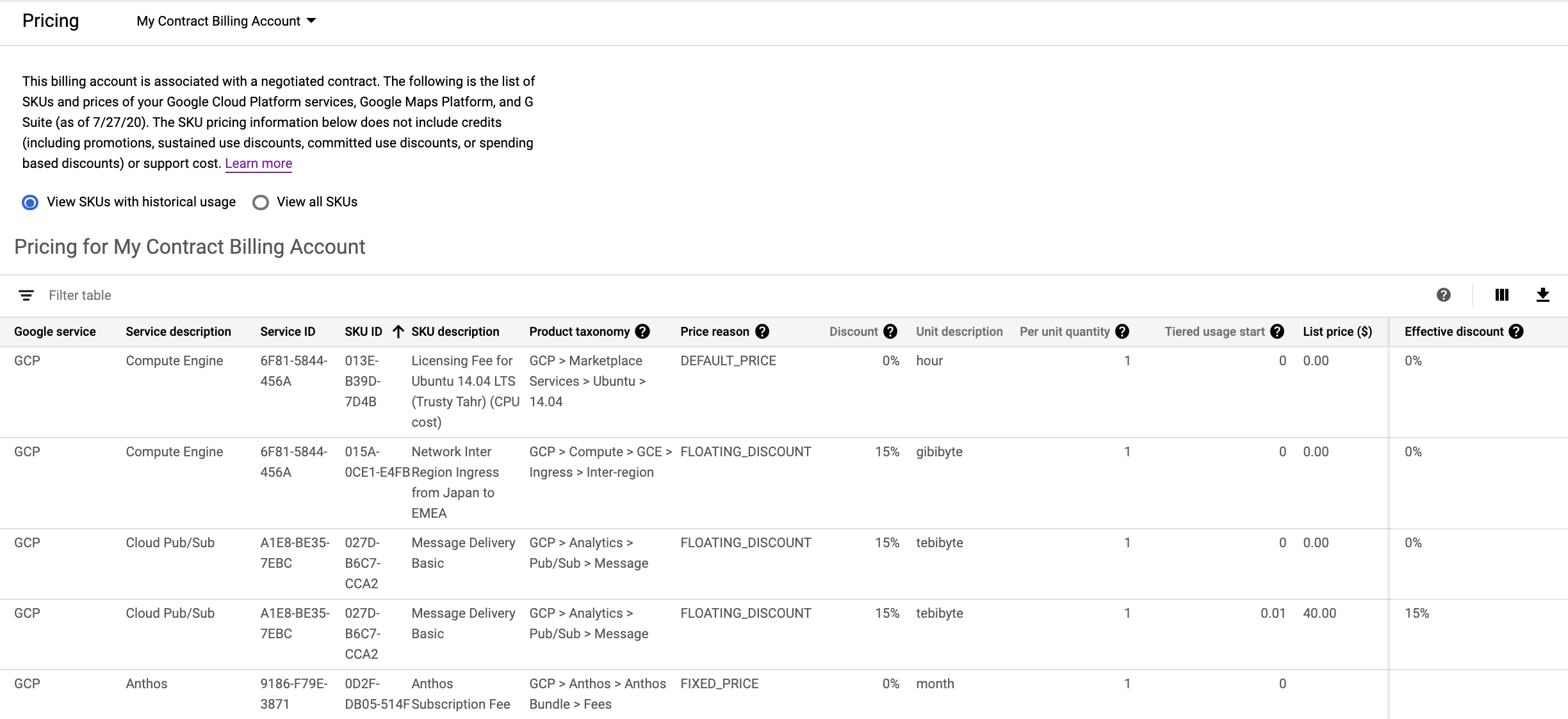Select 'View SKUs with historical usage' radio button
The image size is (1568, 719).
(31, 201)
